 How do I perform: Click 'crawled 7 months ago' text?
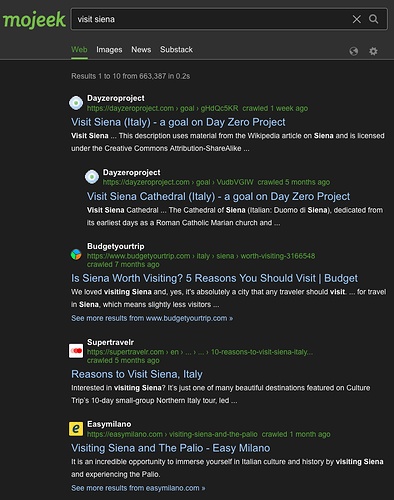[x=123, y=264]
